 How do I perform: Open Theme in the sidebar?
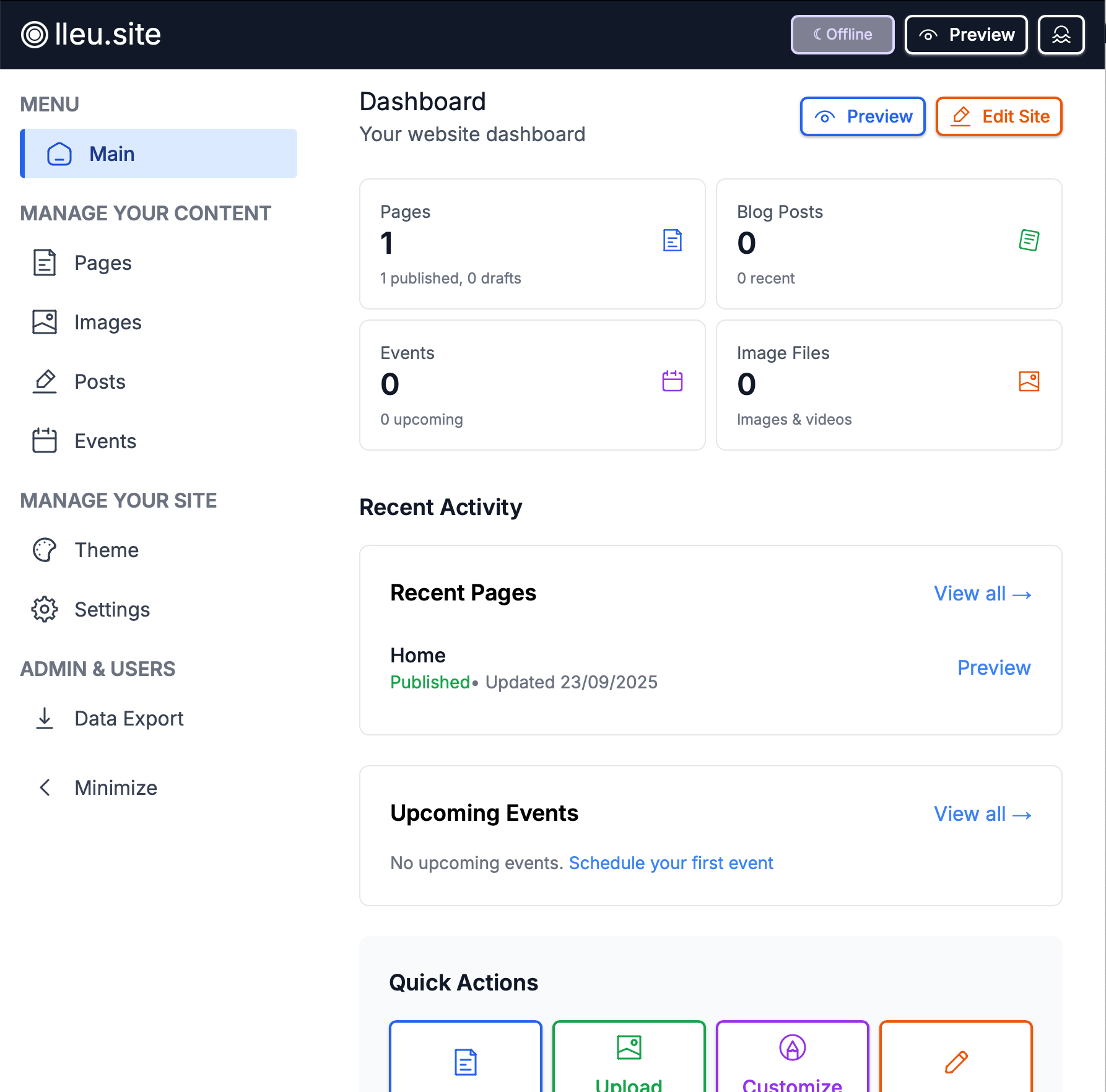point(106,550)
